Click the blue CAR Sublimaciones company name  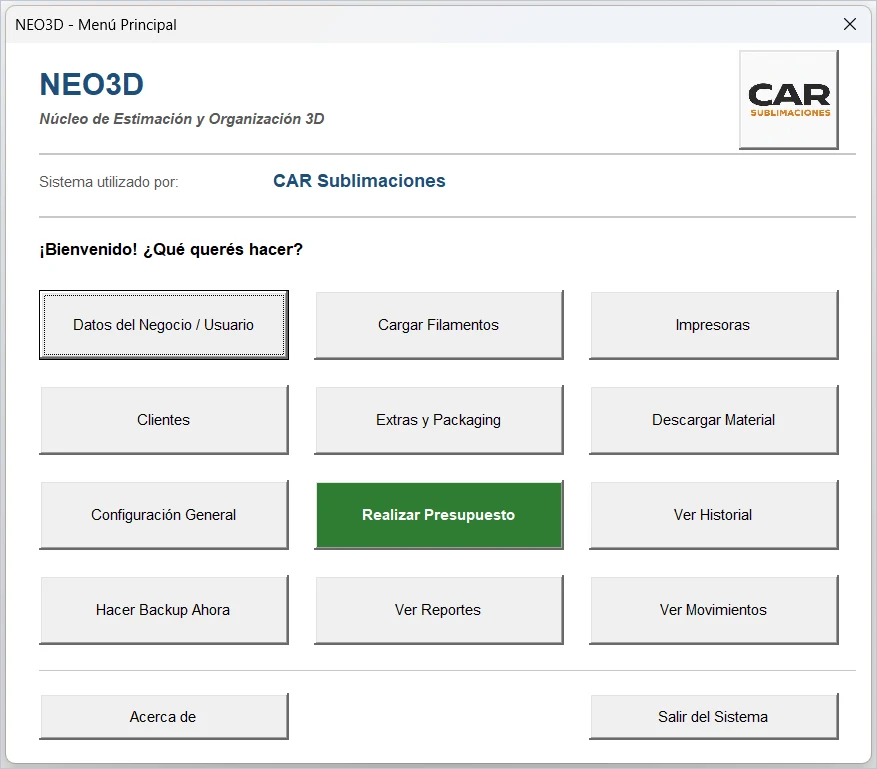click(x=359, y=181)
